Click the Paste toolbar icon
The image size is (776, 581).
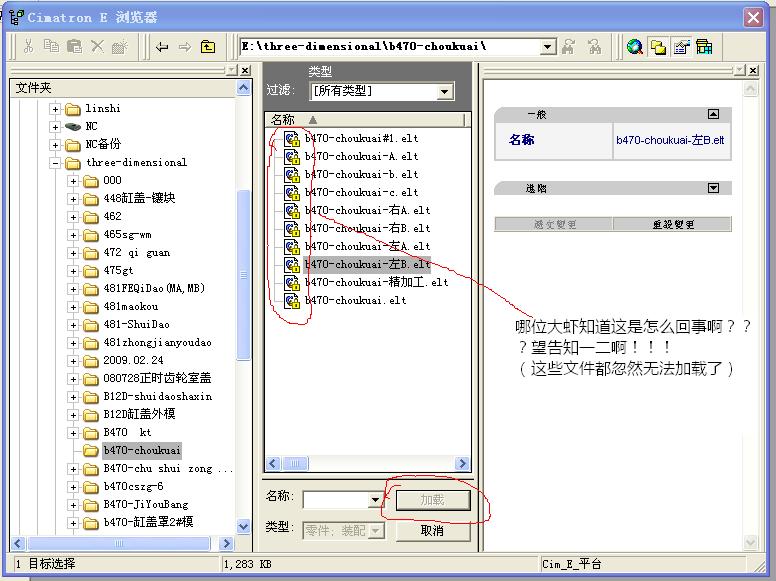pyautogui.click(x=74, y=47)
